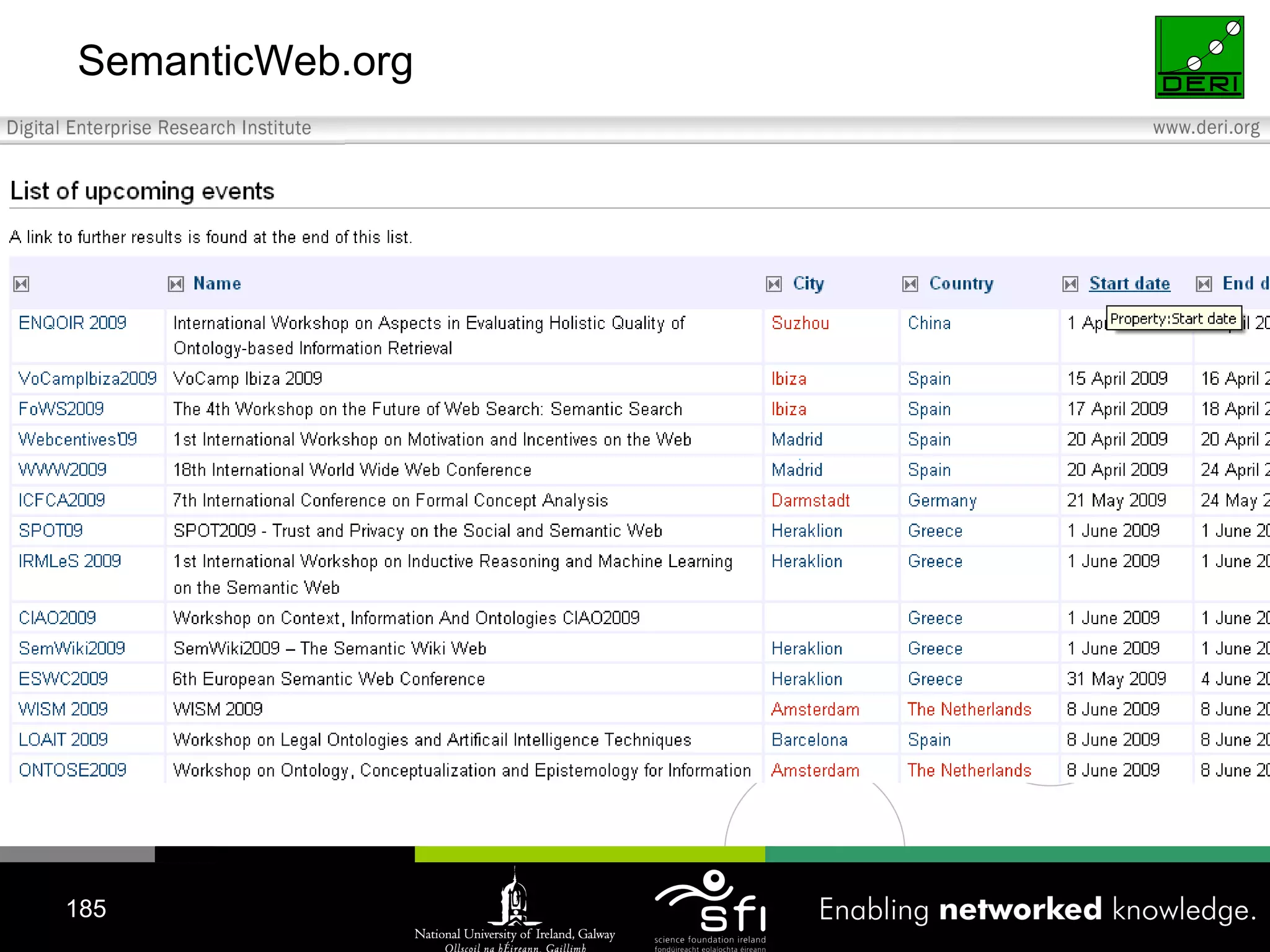Follow the Heraklion link in SPOT09 row
Image resolution: width=1270 pixels, height=952 pixels.
[807, 531]
